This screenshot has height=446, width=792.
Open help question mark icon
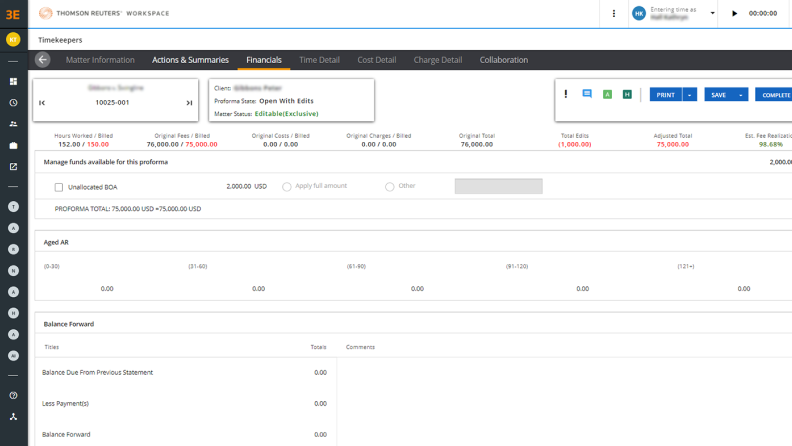(x=13, y=395)
